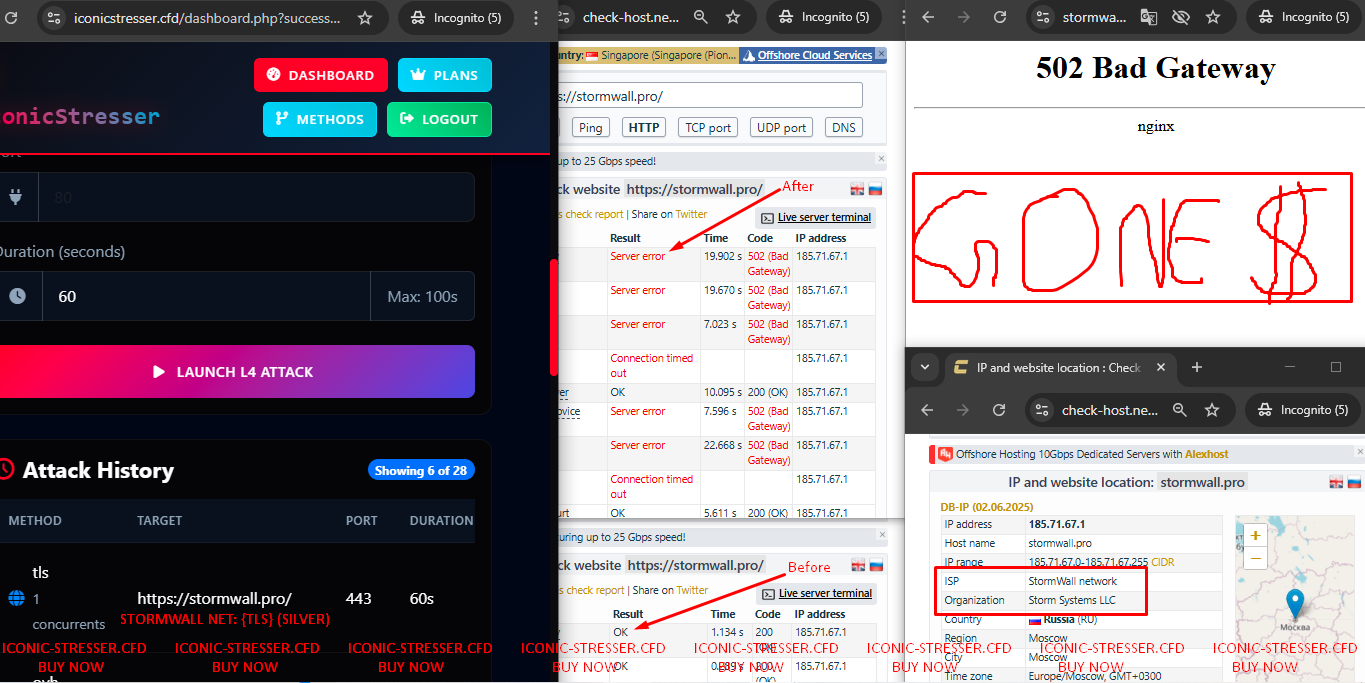Click the translate icon in the 502 window
The width and height of the screenshot is (1365, 683).
tap(1148, 17)
